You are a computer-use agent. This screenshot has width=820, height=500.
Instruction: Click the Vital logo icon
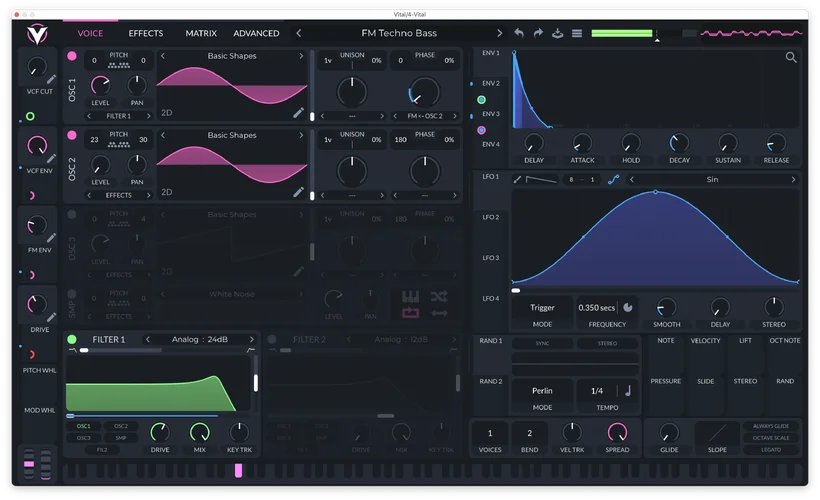pyautogui.click(x=38, y=34)
